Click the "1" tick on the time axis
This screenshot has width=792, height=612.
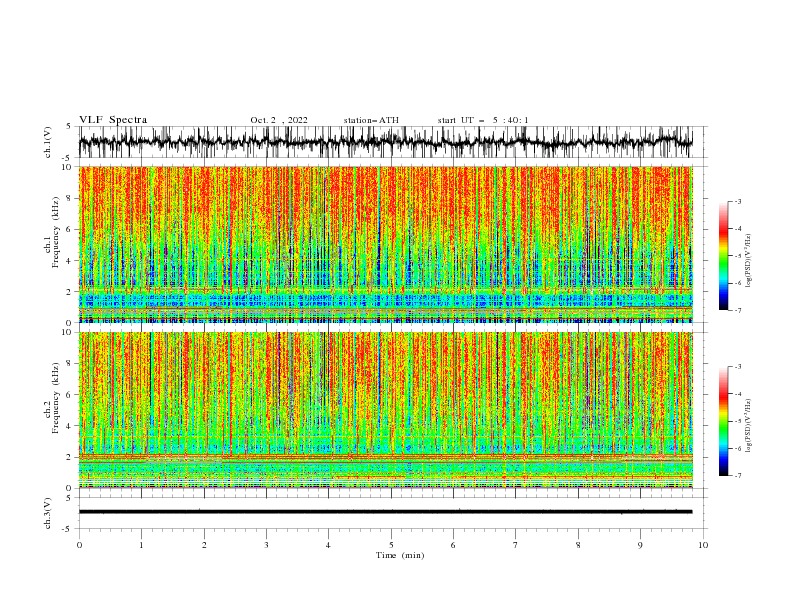point(141,545)
